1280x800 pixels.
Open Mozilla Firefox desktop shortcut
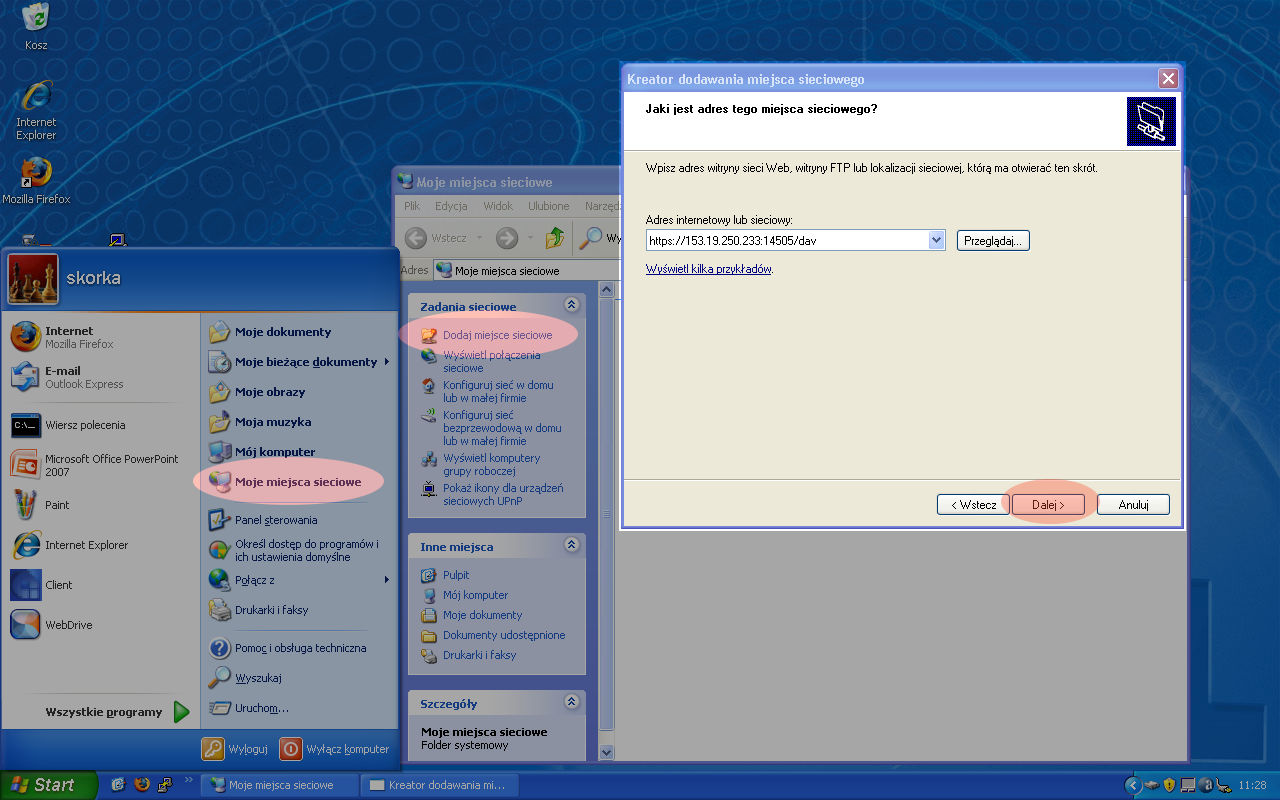tap(36, 180)
